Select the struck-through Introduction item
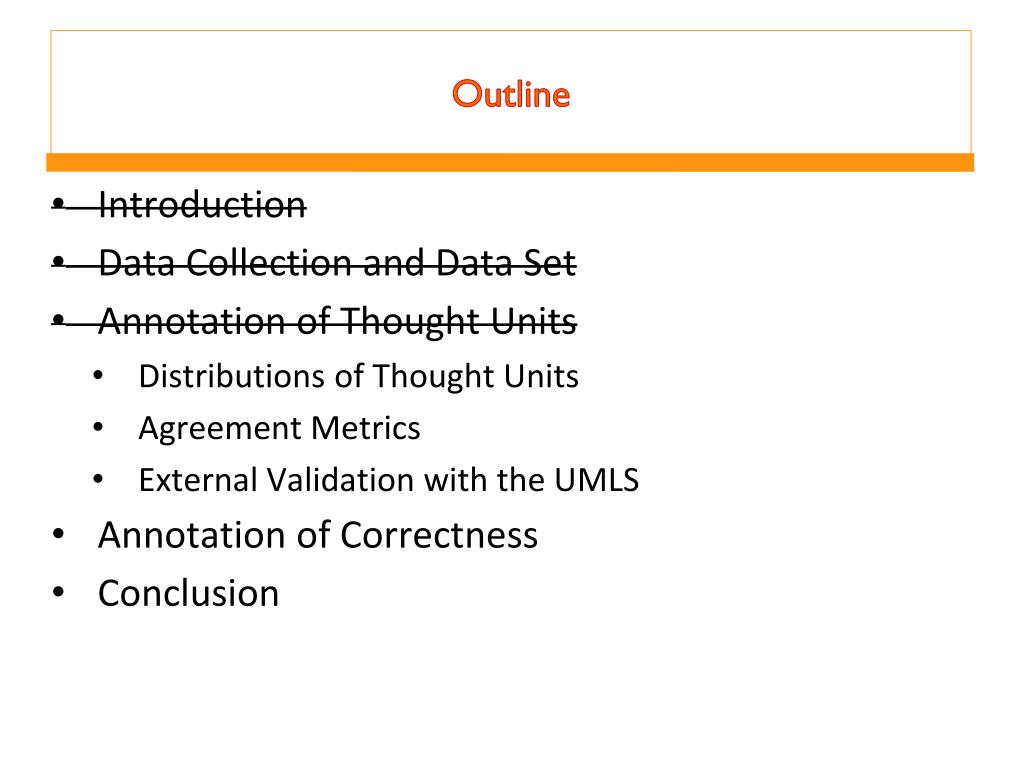The width and height of the screenshot is (1023, 767). (202, 205)
